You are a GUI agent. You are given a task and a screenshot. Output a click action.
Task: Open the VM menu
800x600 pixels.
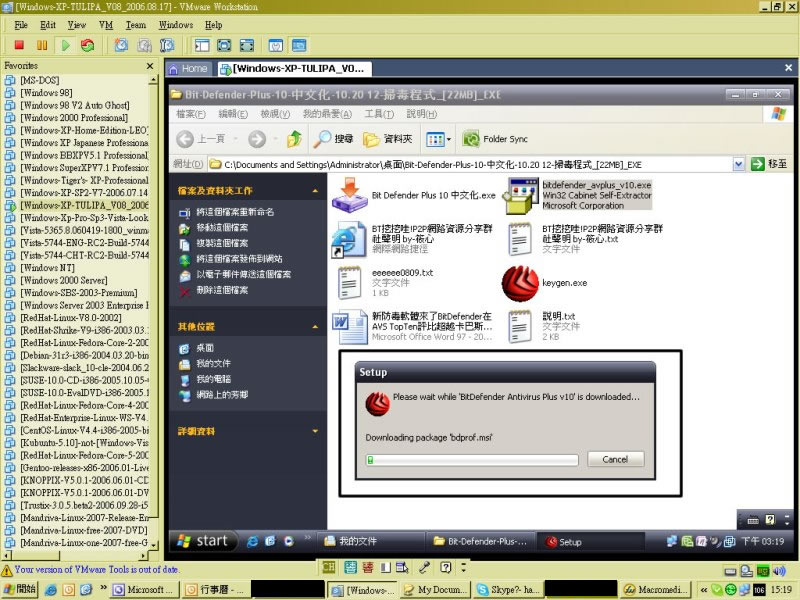point(106,25)
